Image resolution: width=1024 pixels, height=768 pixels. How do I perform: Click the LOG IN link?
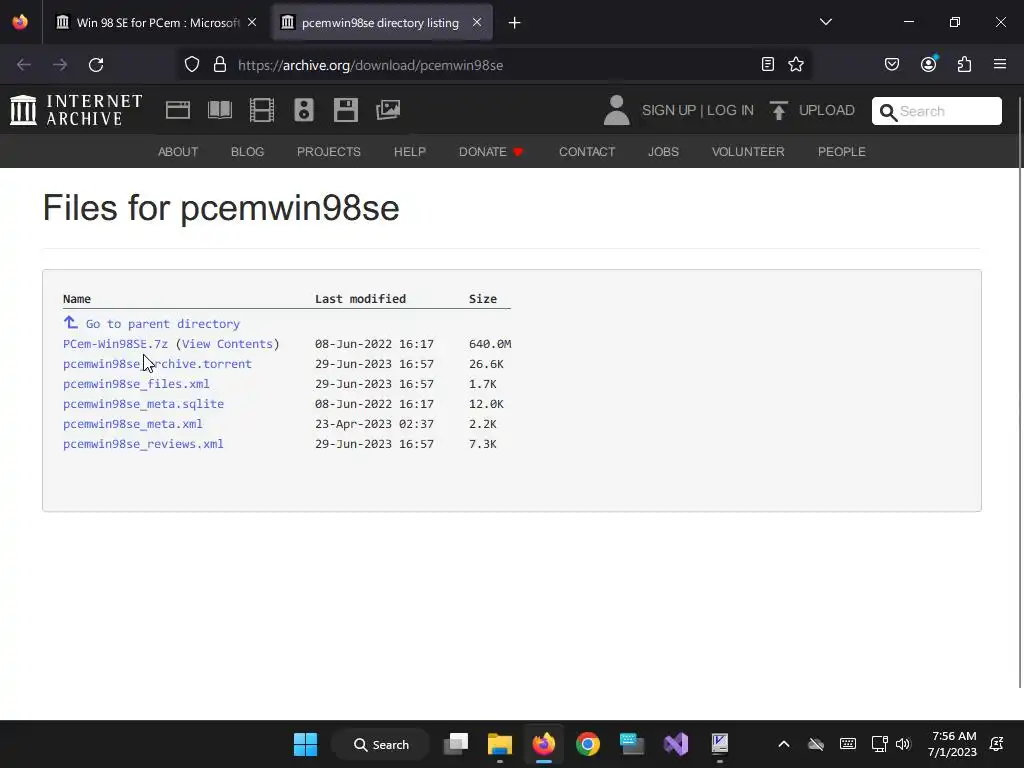point(730,110)
